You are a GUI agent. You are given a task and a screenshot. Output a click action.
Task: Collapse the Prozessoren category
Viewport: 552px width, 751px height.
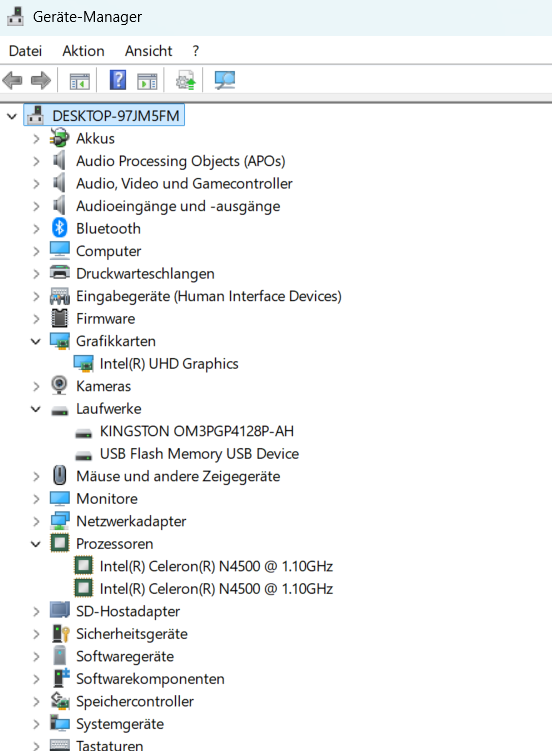[36, 544]
